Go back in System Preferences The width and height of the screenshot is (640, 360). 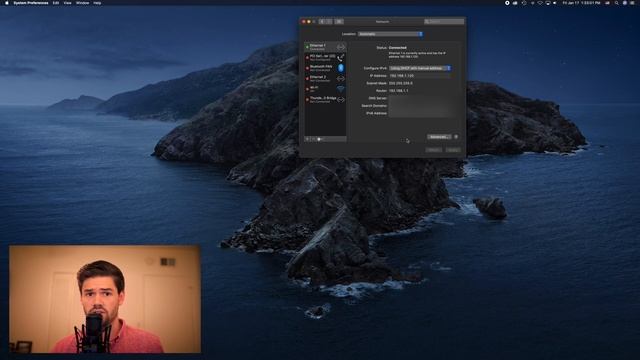322,21
